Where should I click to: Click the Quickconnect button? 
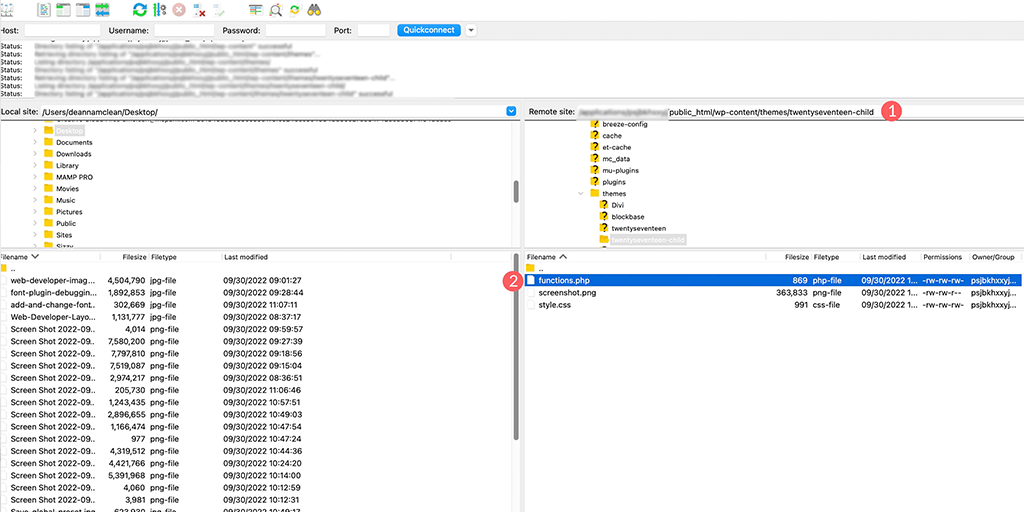pos(429,30)
